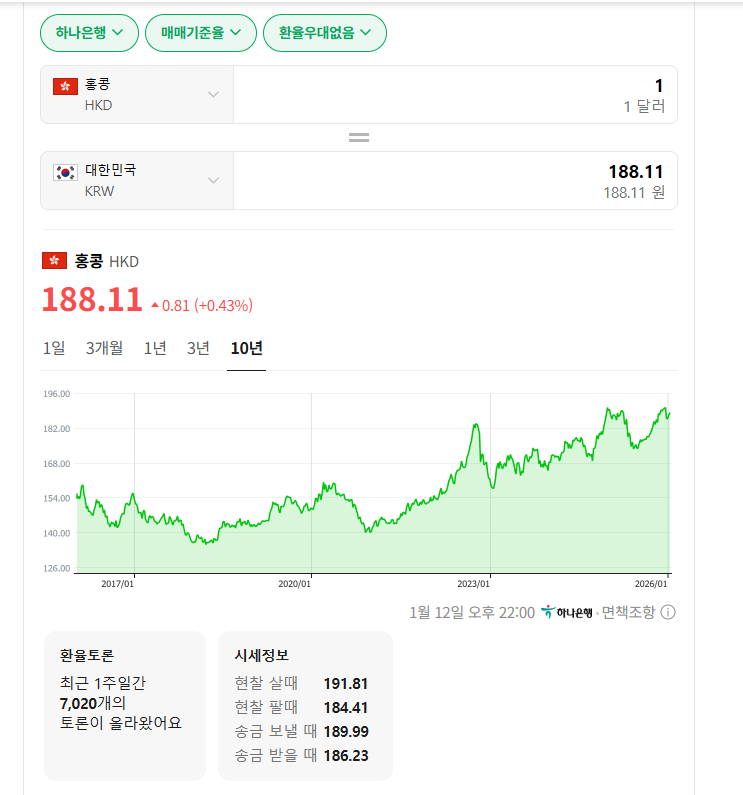This screenshot has width=743, height=795.
Task: Click the red up-arrow change indicator
Action: click(x=155, y=305)
